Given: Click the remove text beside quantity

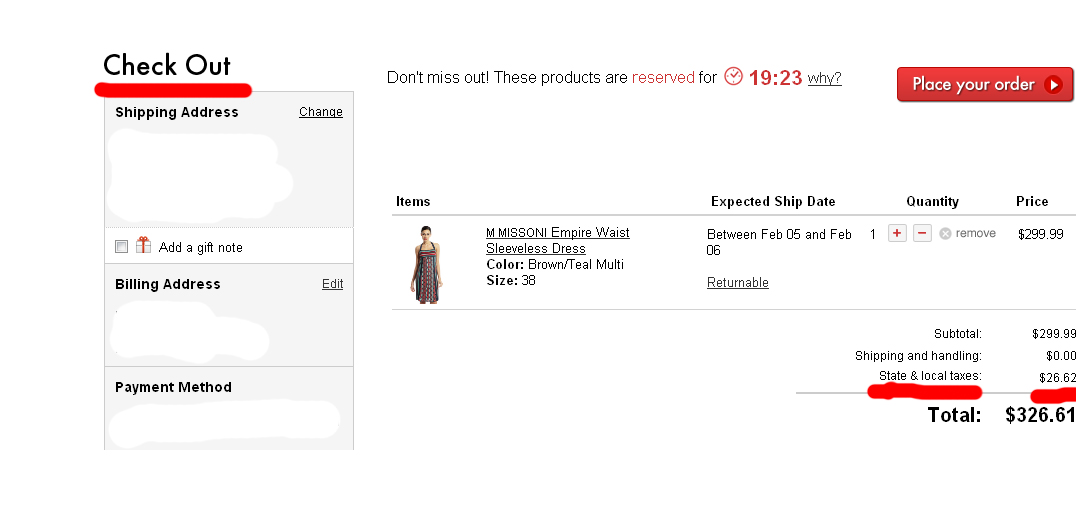Looking at the screenshot, I should pos(975,233).
